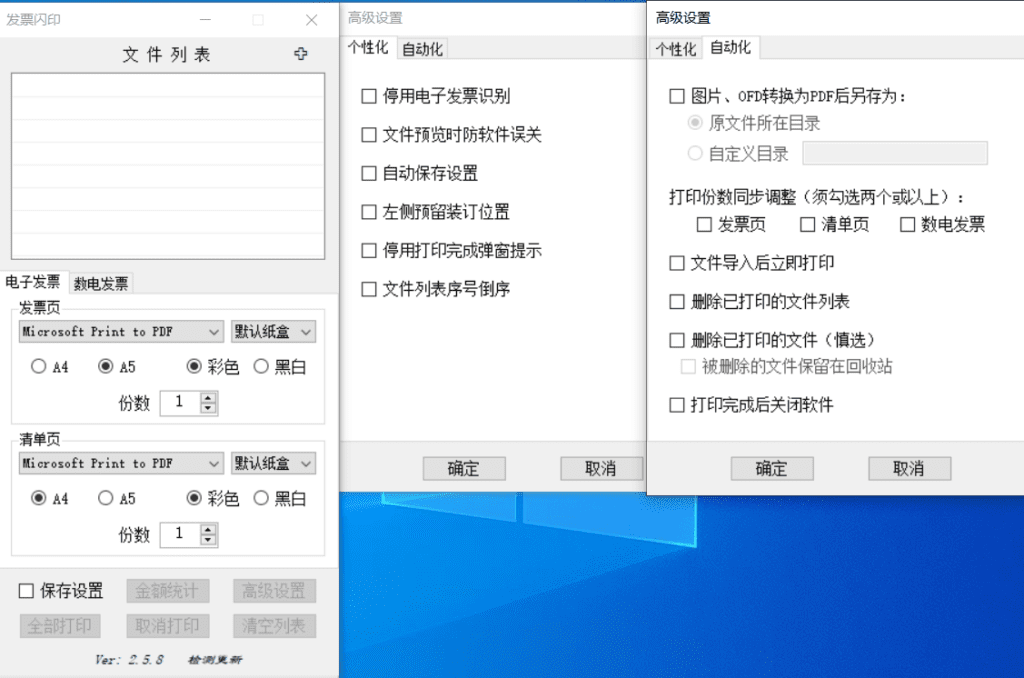Click the add file plus icon
This screenshot has width=1024, height=678.
point(300,54)
